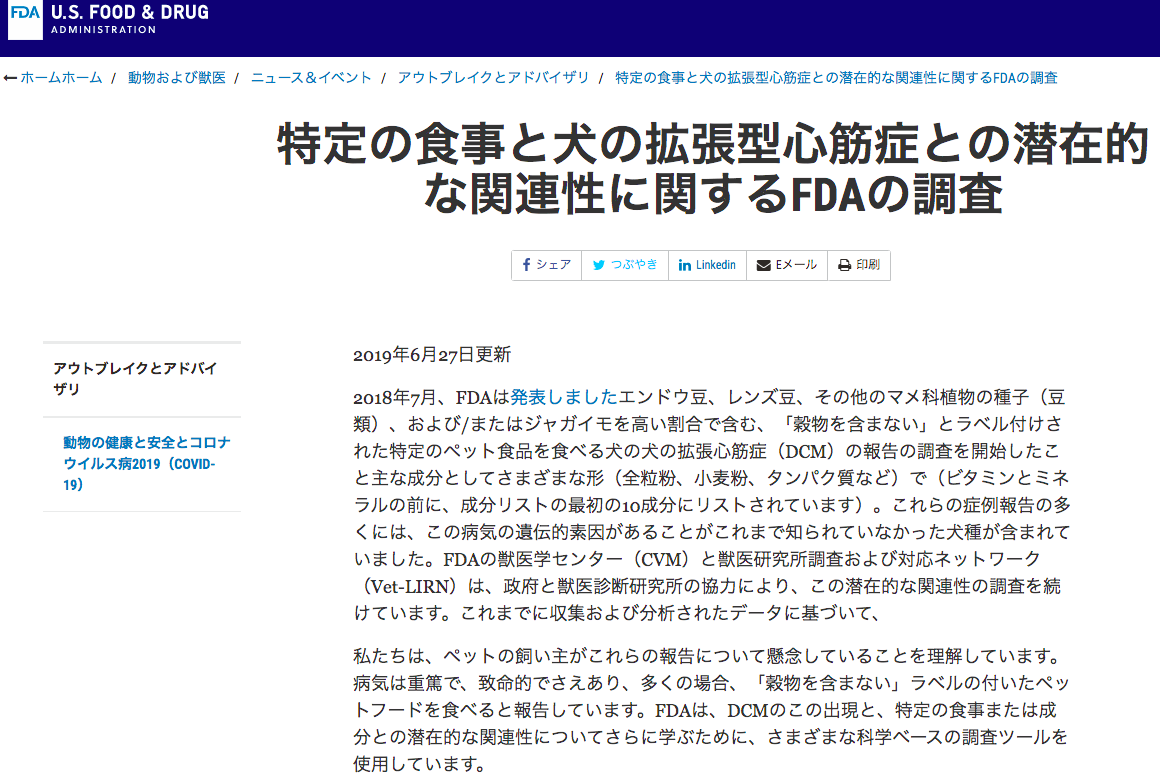1160x780 pixels.
Task: Click the back arrow before ホームホーム
Action: [x=10, y=78]
